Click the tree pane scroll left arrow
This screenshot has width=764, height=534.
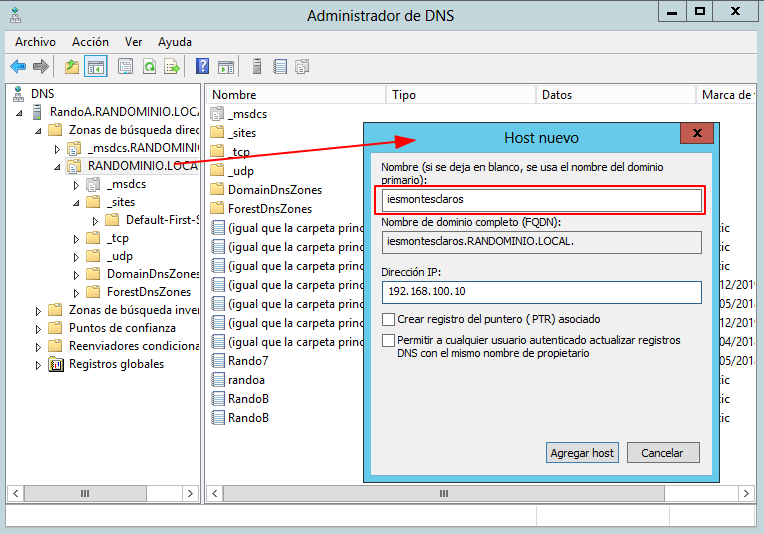tap(16, 493)
